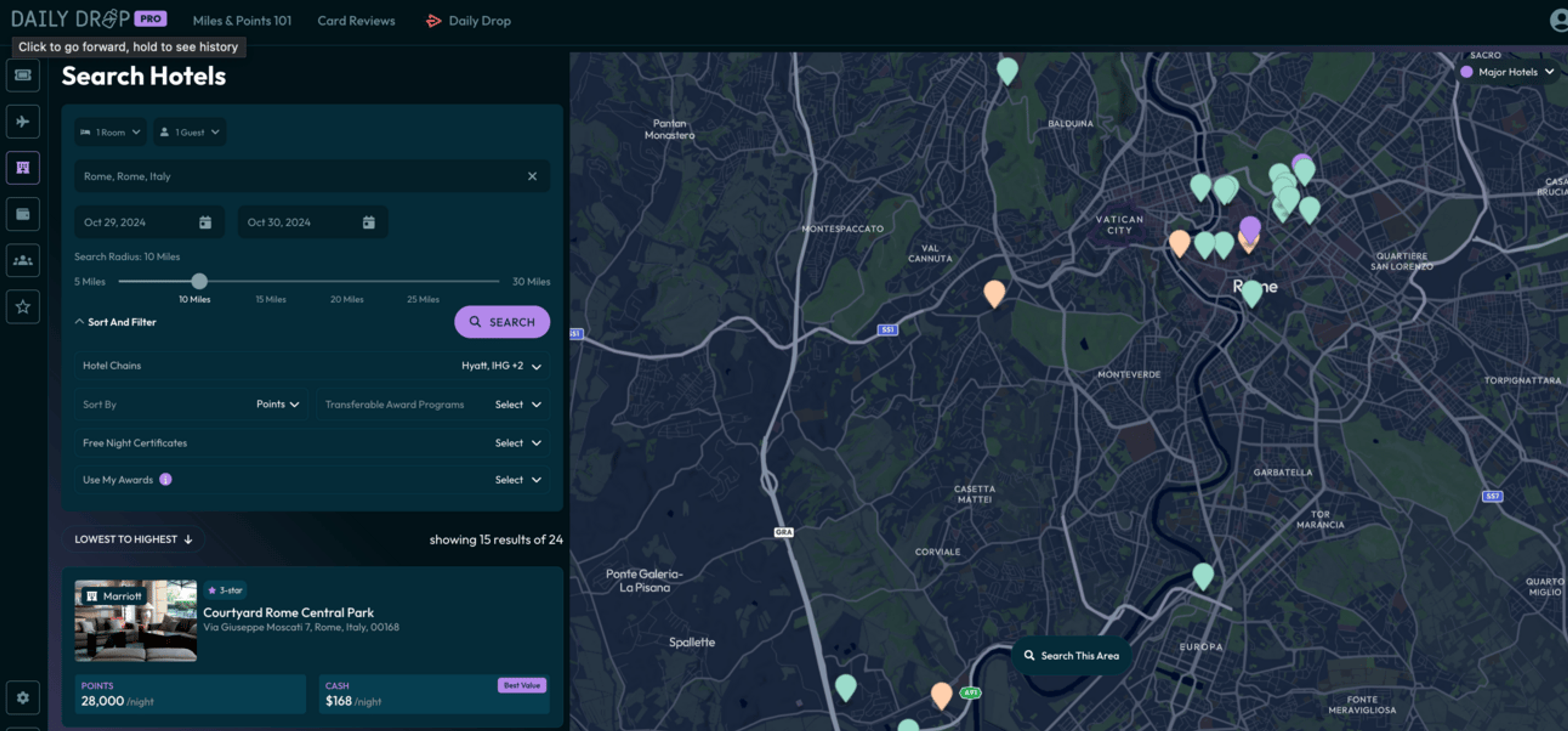1568x731 pixels.
Task: Click the green pin near Spallette
Action: click(846, 688)
